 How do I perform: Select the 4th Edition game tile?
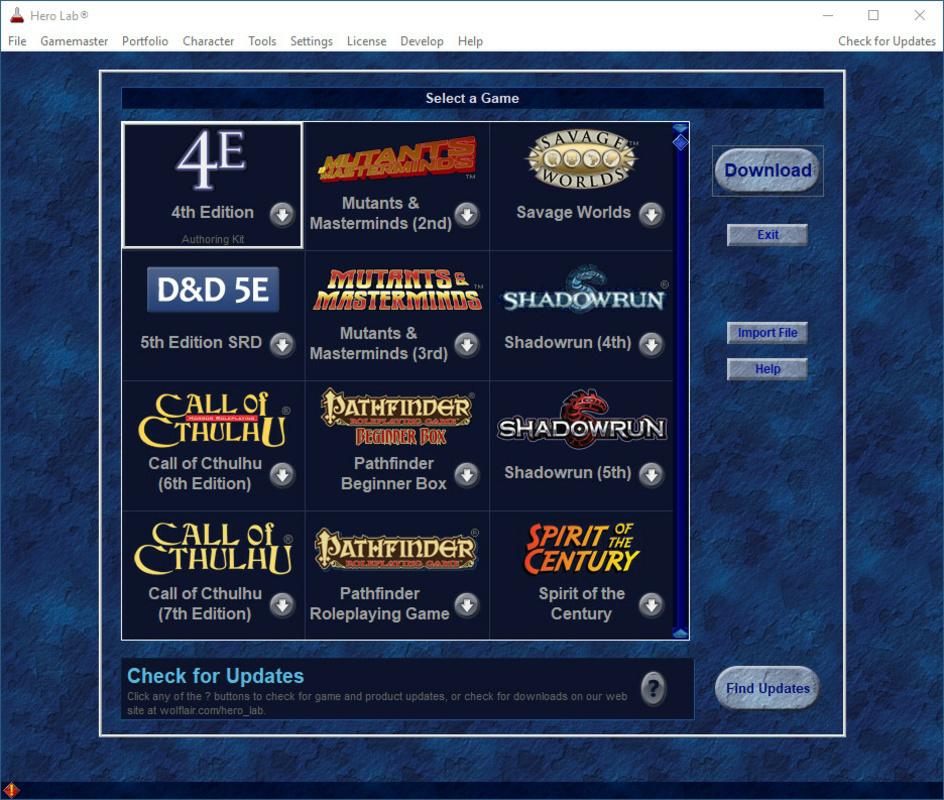tap(210, 185)
